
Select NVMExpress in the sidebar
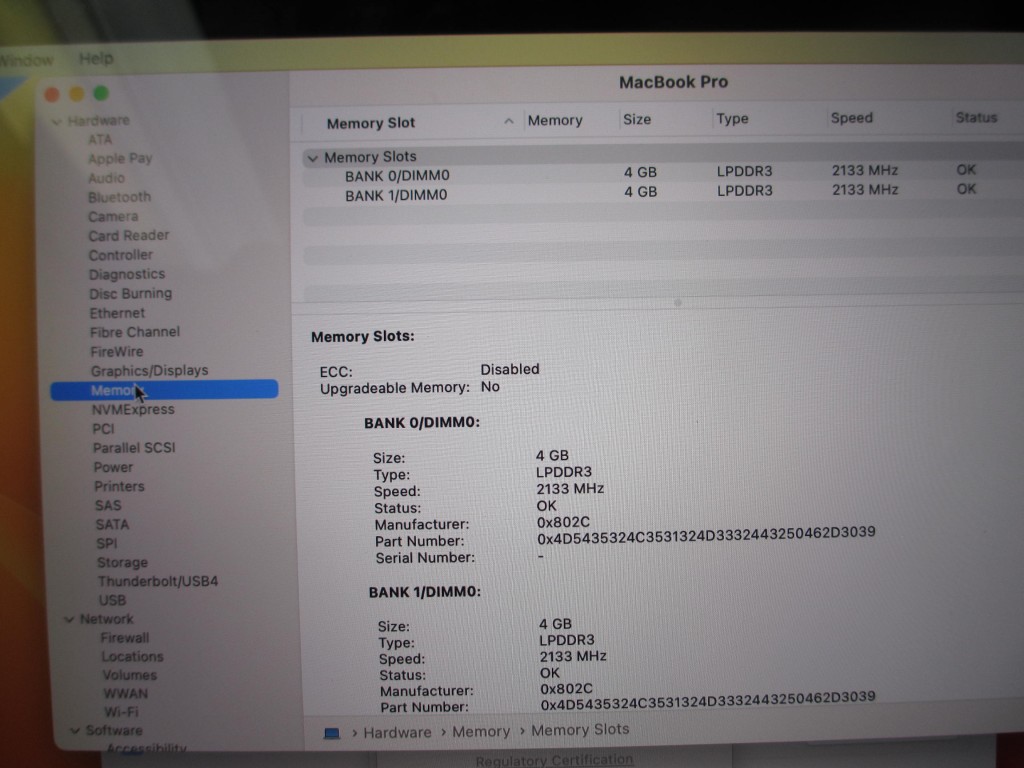(x=133, y=409)
